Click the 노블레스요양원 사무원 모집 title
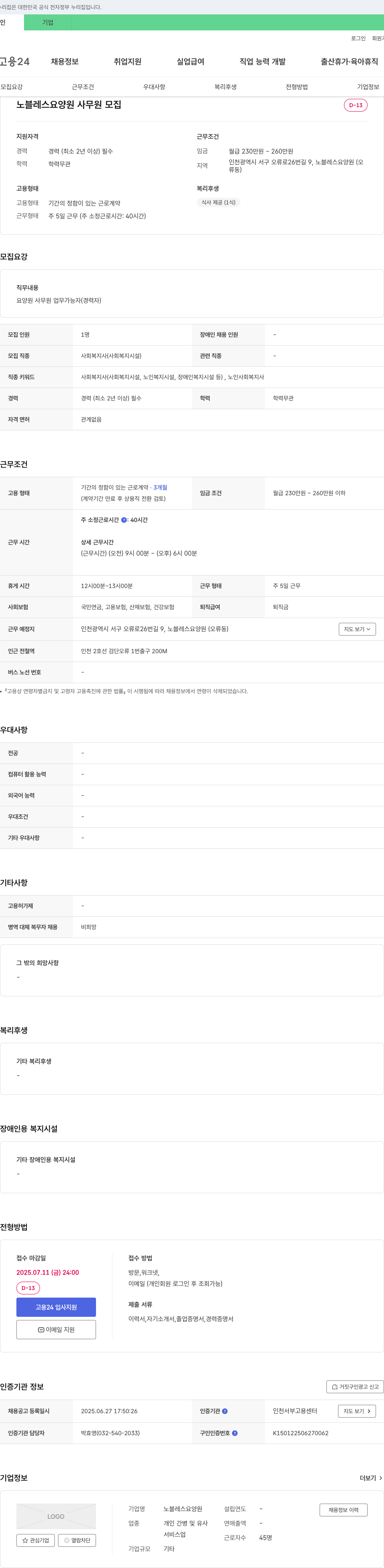Image resolution: width=384 pixels, height=1568 pixels. (x=69, y=105)
